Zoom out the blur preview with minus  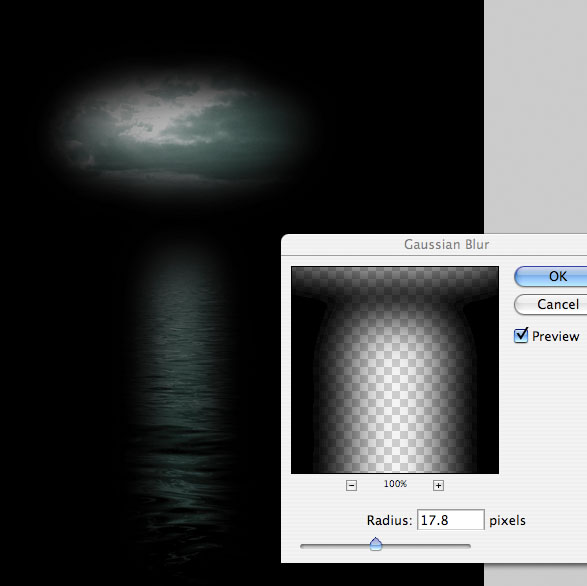(x=351, y=486)
